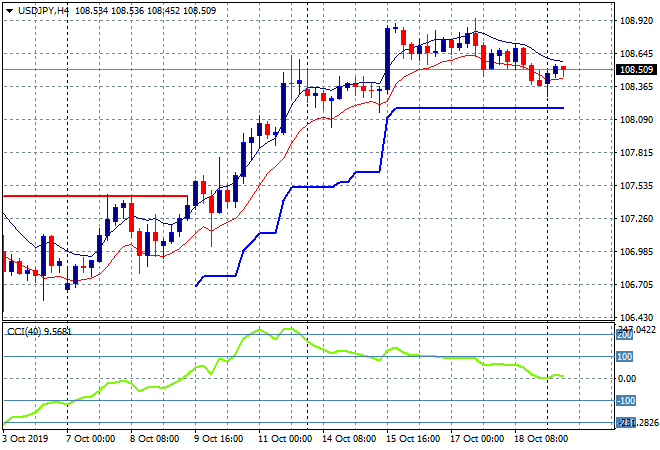Select the CCI -100 level label
660x450 pixels.
pyautogui.click(x=626, y=401)
